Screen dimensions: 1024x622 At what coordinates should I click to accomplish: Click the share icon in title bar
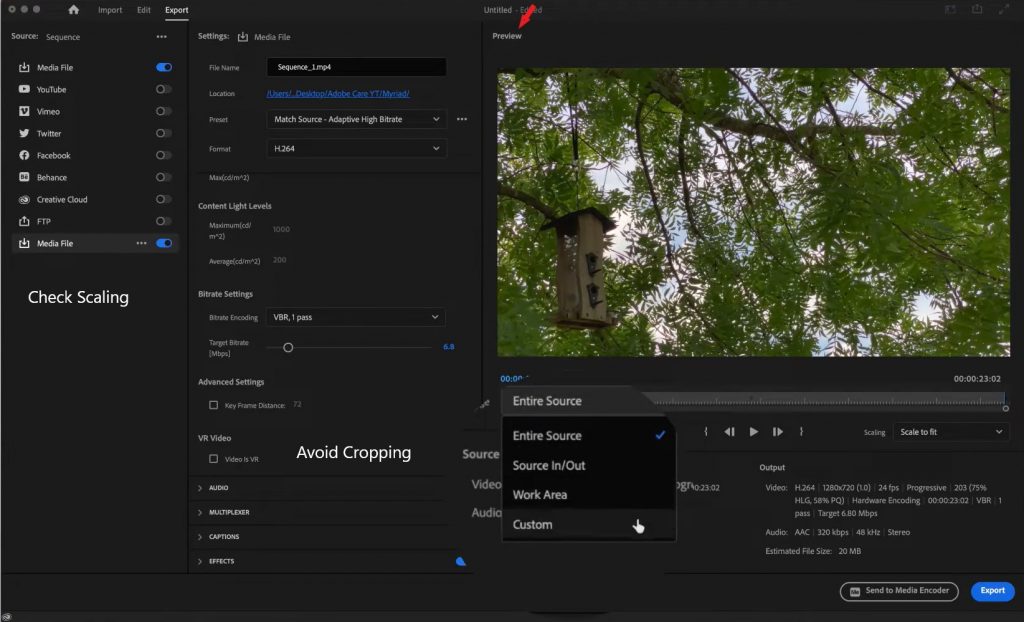[977, 9]
